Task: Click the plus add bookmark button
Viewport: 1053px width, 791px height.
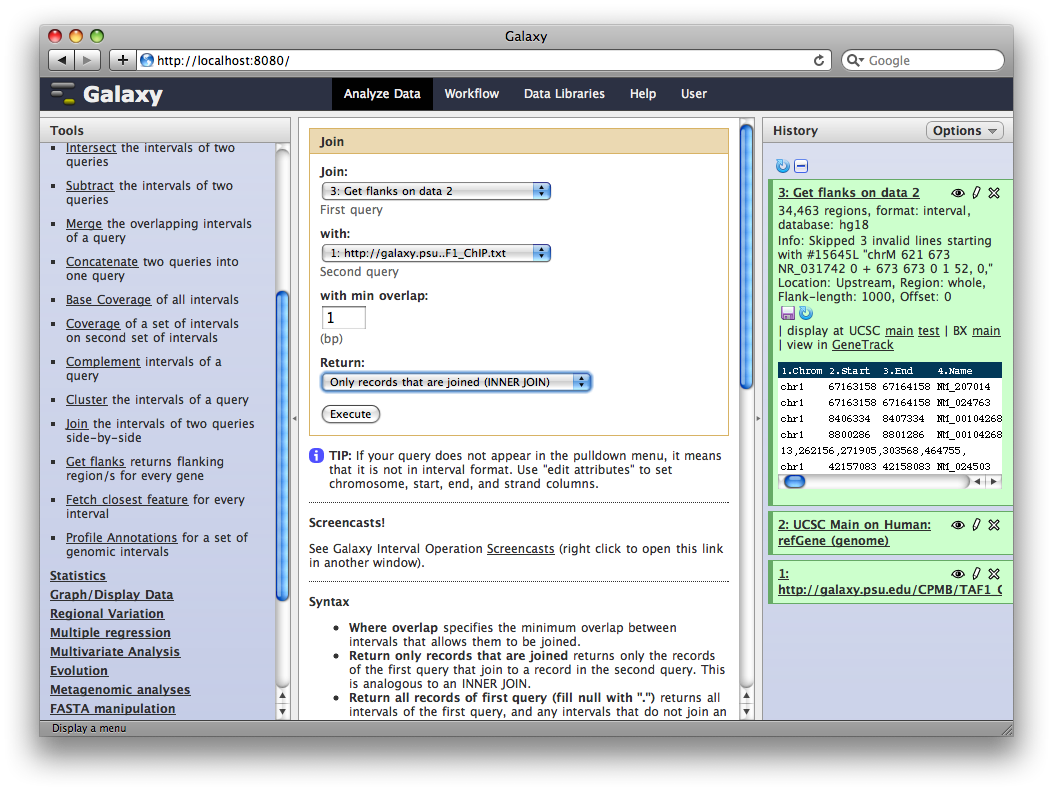Action: [x=122, y=60]
